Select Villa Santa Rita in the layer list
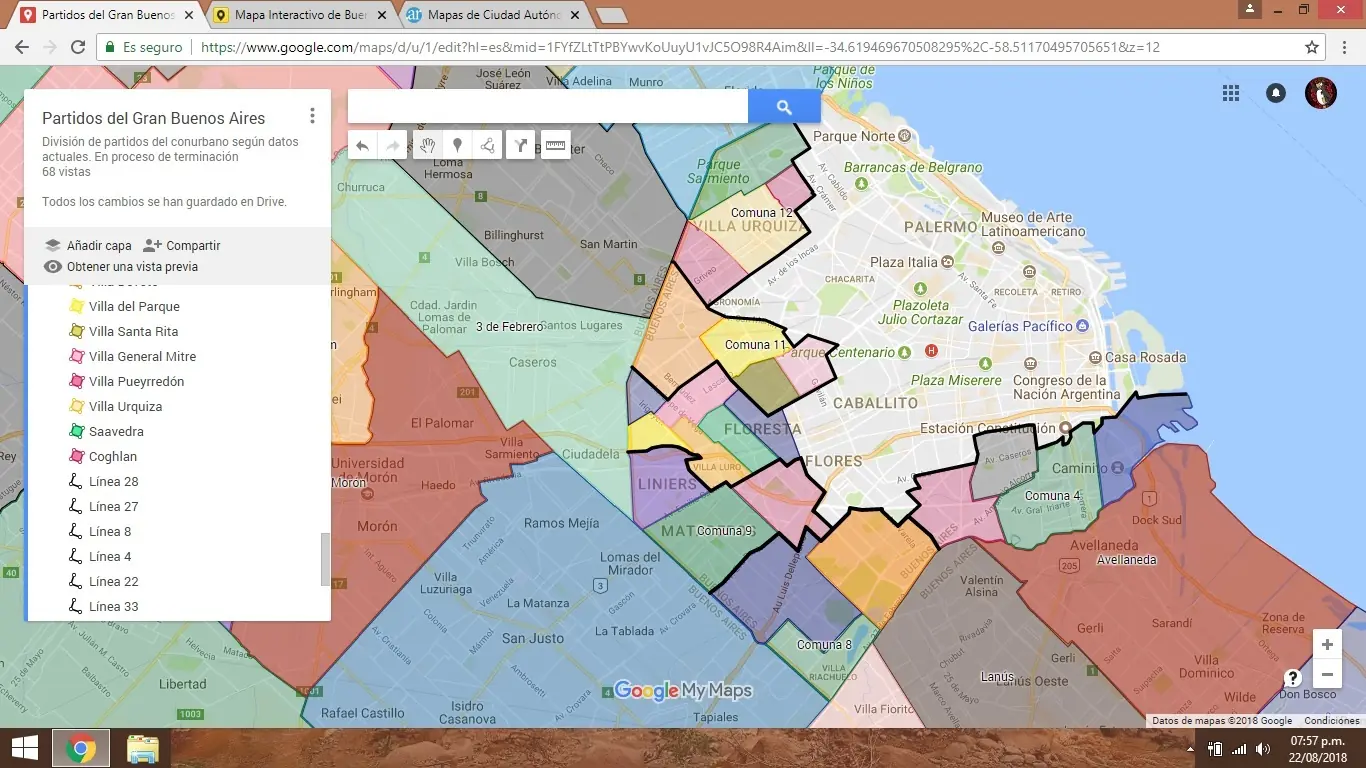The width and height of the screenshot is (1366, 768). coord(133,331)
